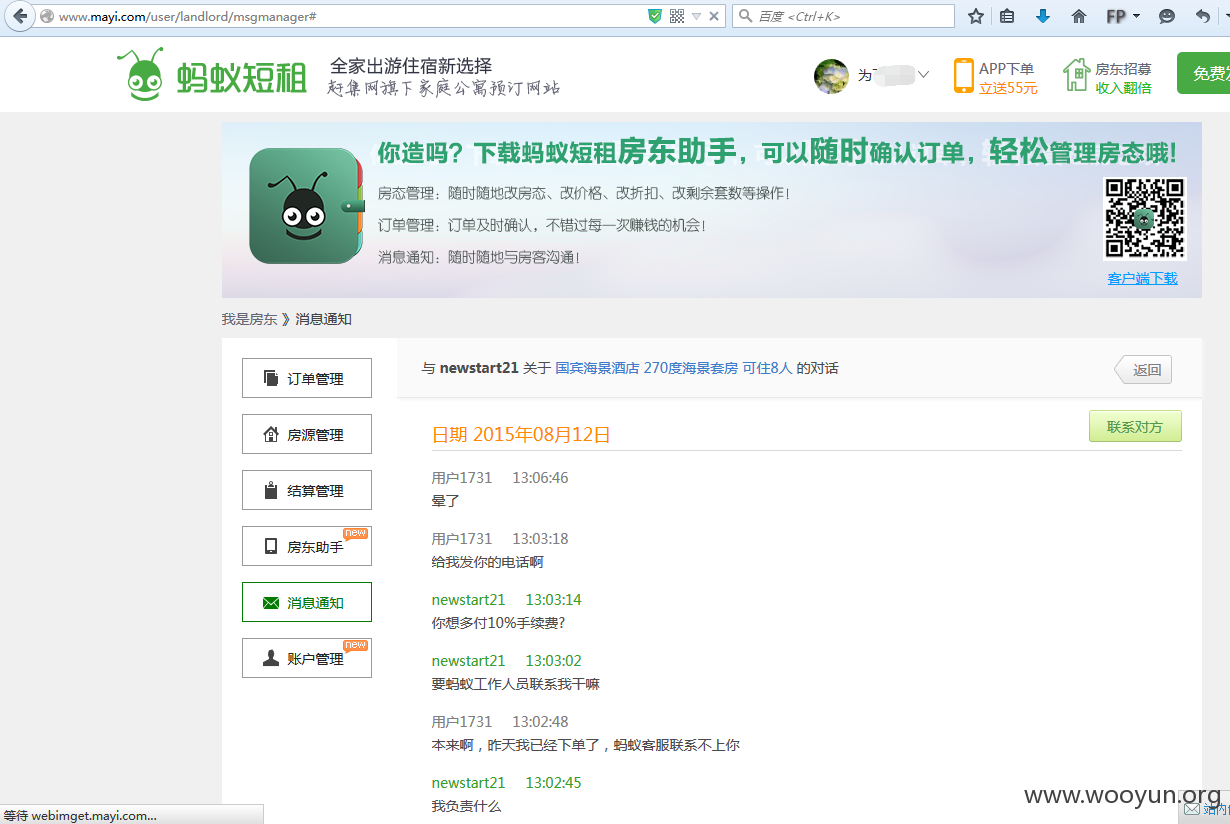Image resolution: width=1230 pixels, height=824 pixels.
Task: Click the 我是房东 breadcrumb
Action: click(x=249, y=319)
